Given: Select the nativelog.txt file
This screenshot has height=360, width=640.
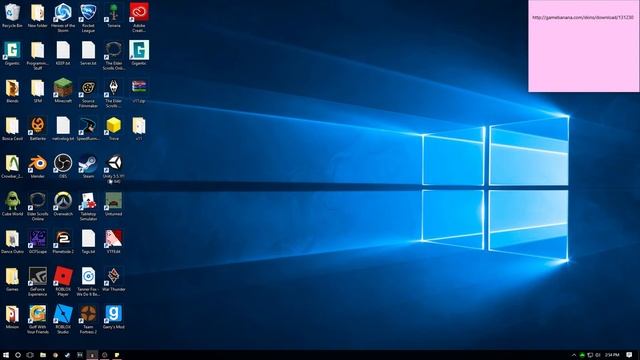Looking at the screenshot, I should pyautogui.click(x=63, y=129).
